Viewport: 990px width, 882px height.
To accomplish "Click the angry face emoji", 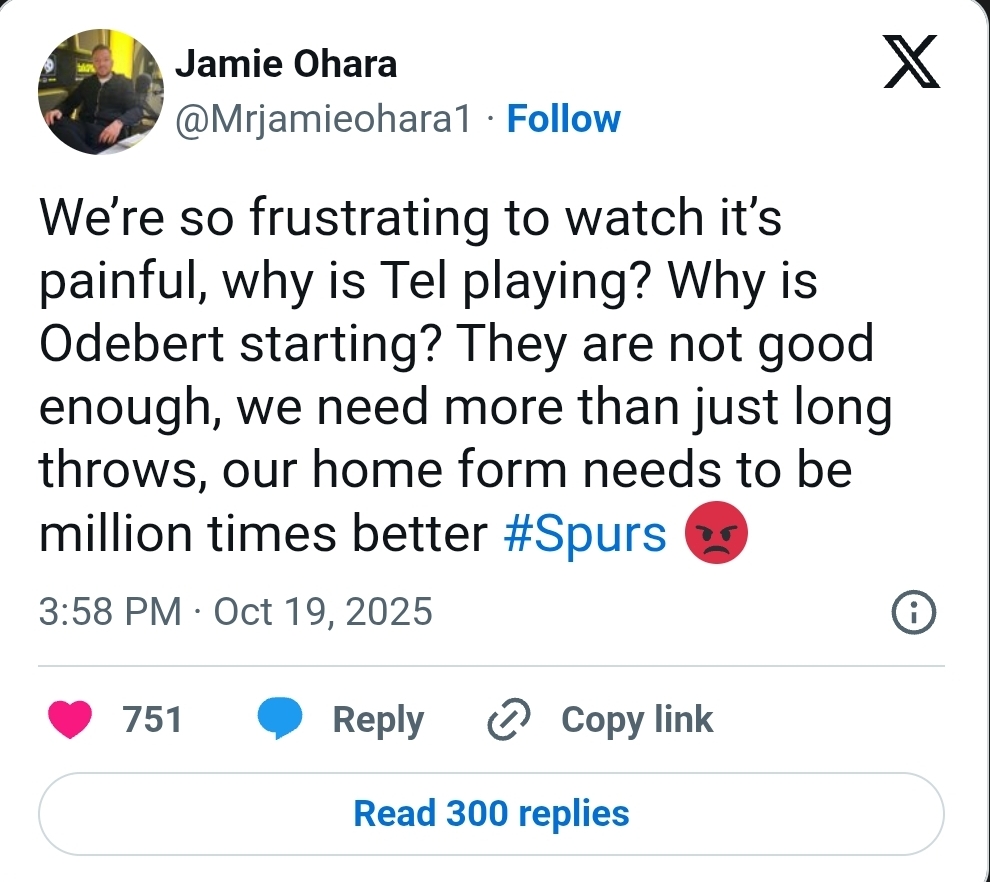I will click(x=716, y=535).
